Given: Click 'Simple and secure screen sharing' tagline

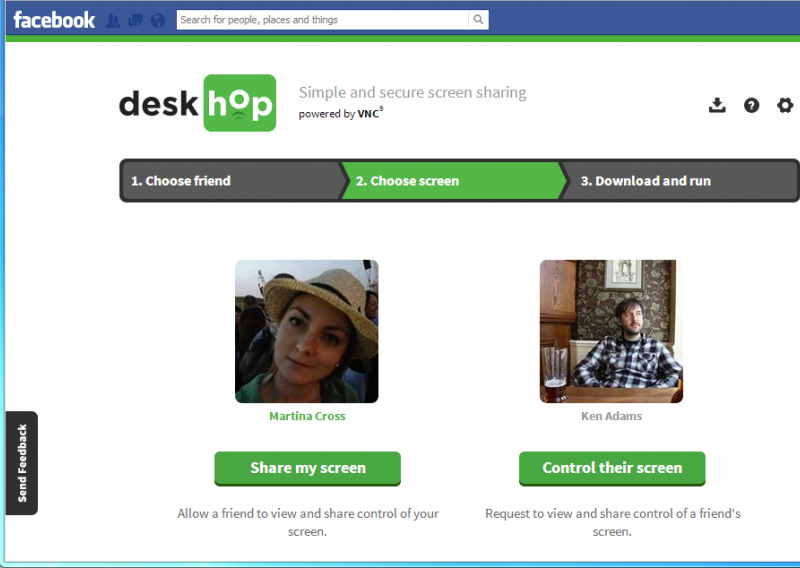Looking at the screenshot, I should 412,92.
